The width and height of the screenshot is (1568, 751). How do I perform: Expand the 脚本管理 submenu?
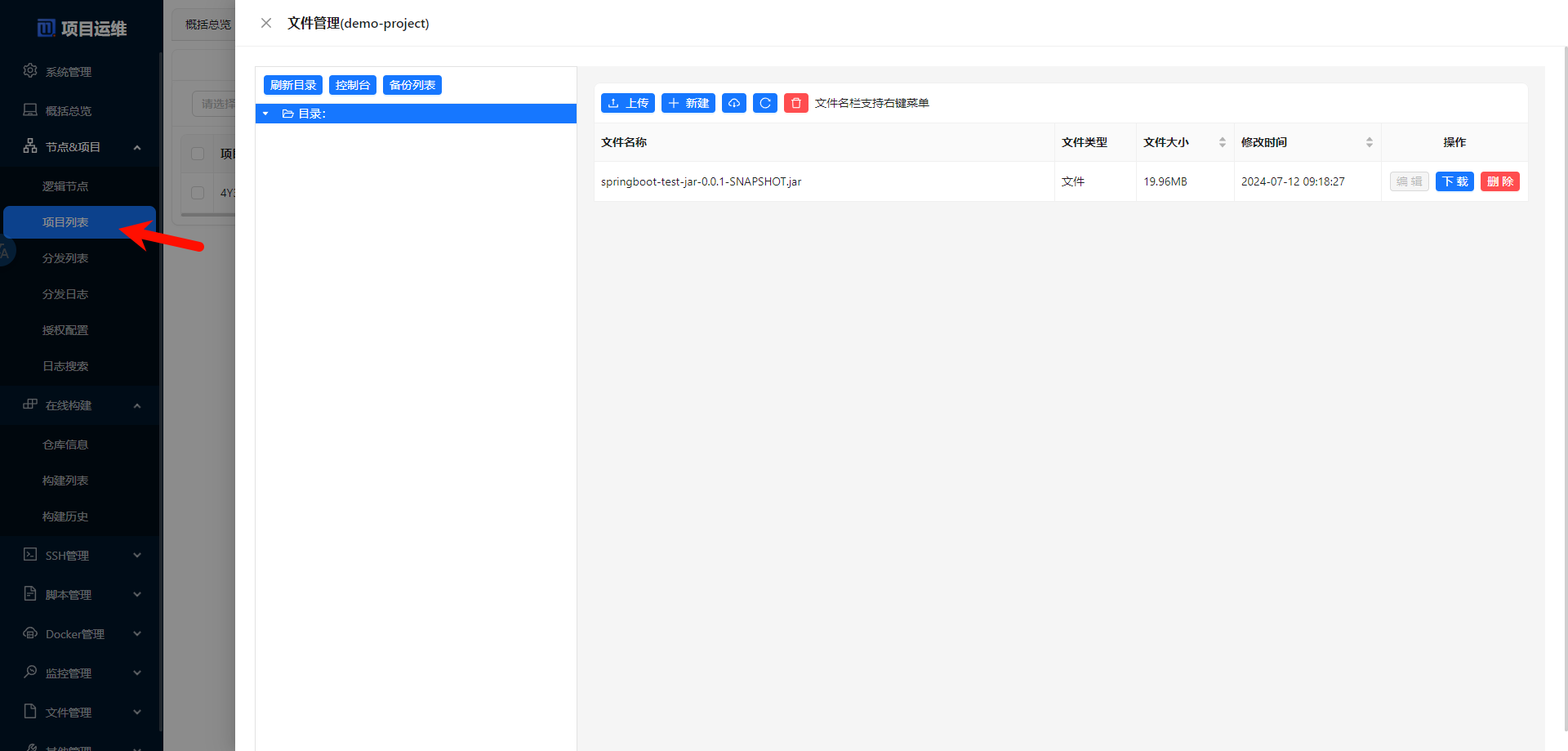point(136,595)
